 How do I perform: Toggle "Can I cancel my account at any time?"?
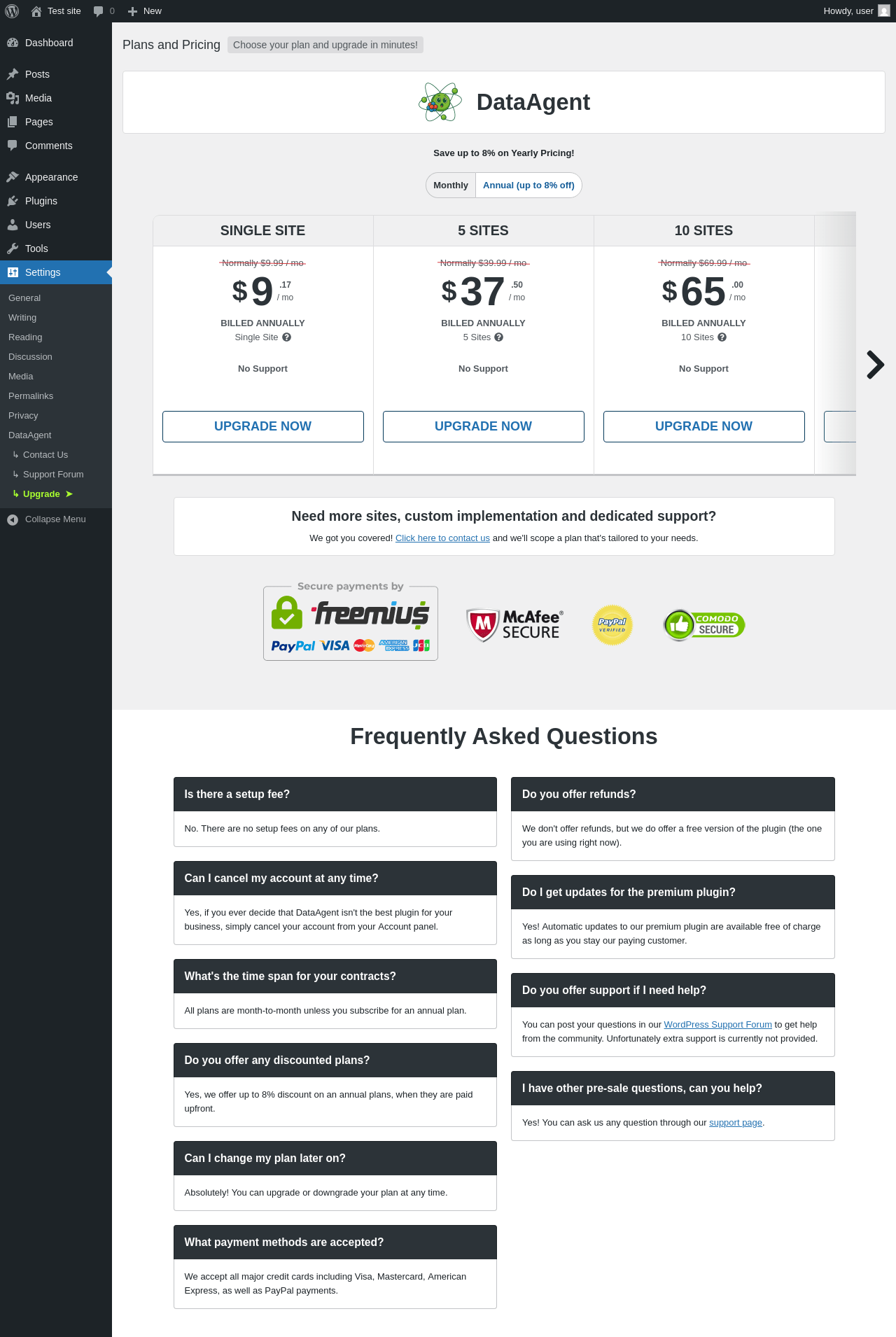point(335,878)
